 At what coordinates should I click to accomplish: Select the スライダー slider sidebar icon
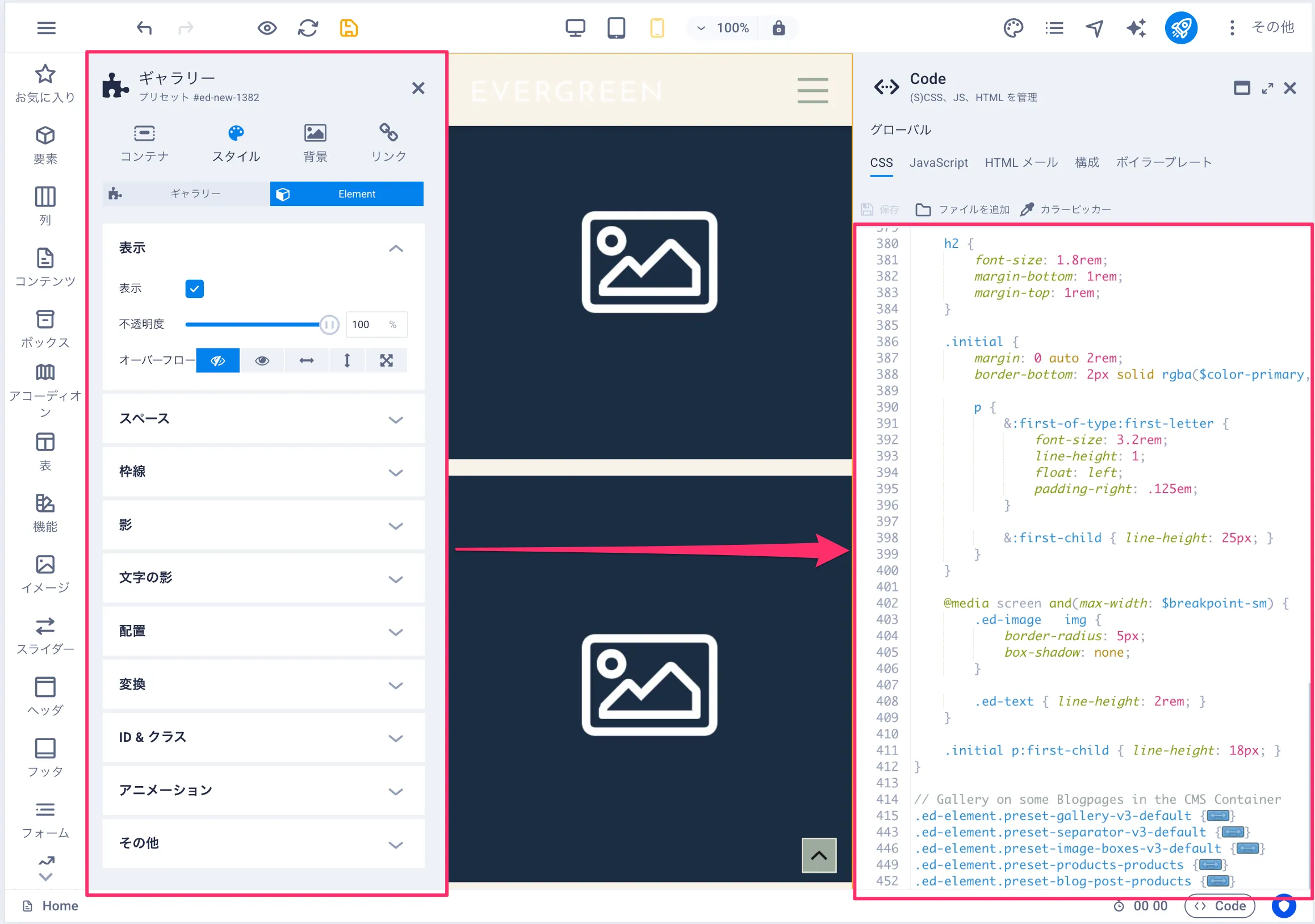click(45, 636)
